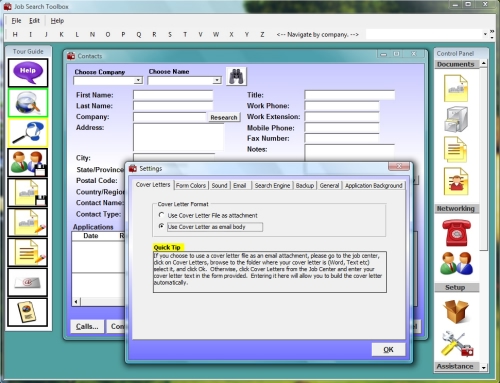Open the file cabinet icon in Control Panel
Viewport: 500px width, 383px height.
456,119
